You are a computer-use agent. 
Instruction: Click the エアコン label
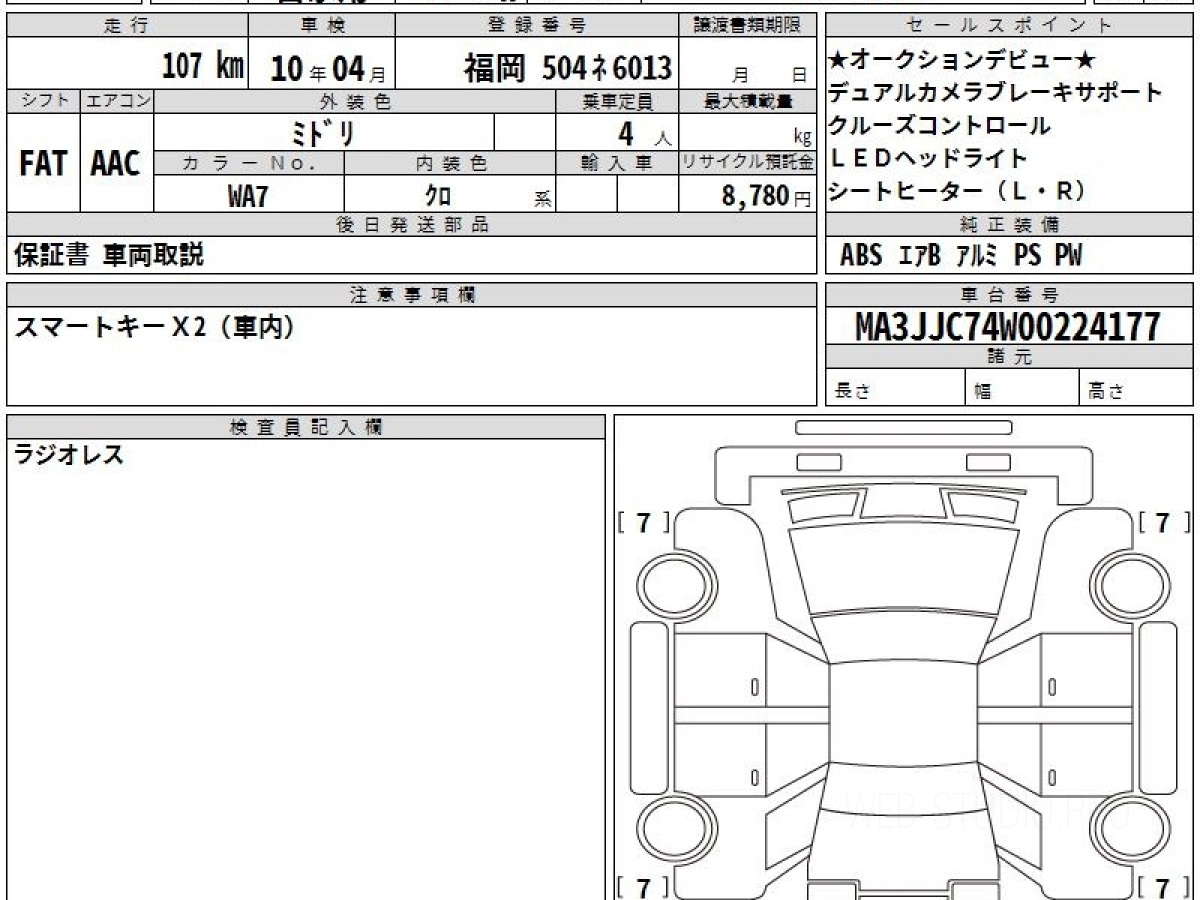pyautogui.click(x=117, y=101)
